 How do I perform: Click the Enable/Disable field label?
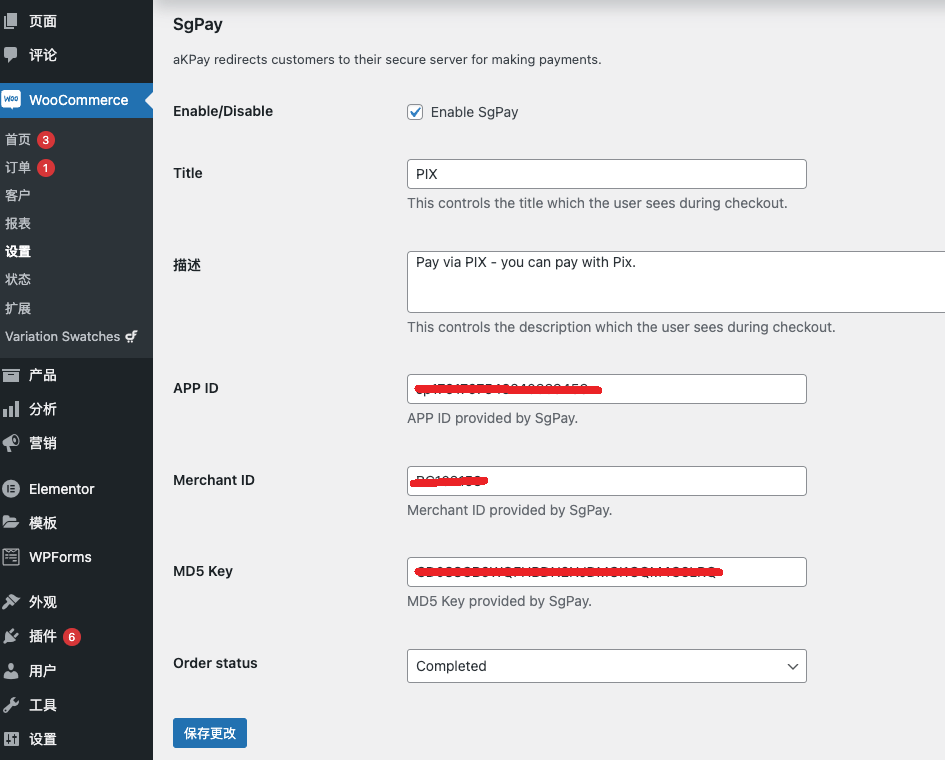(223, 111)
